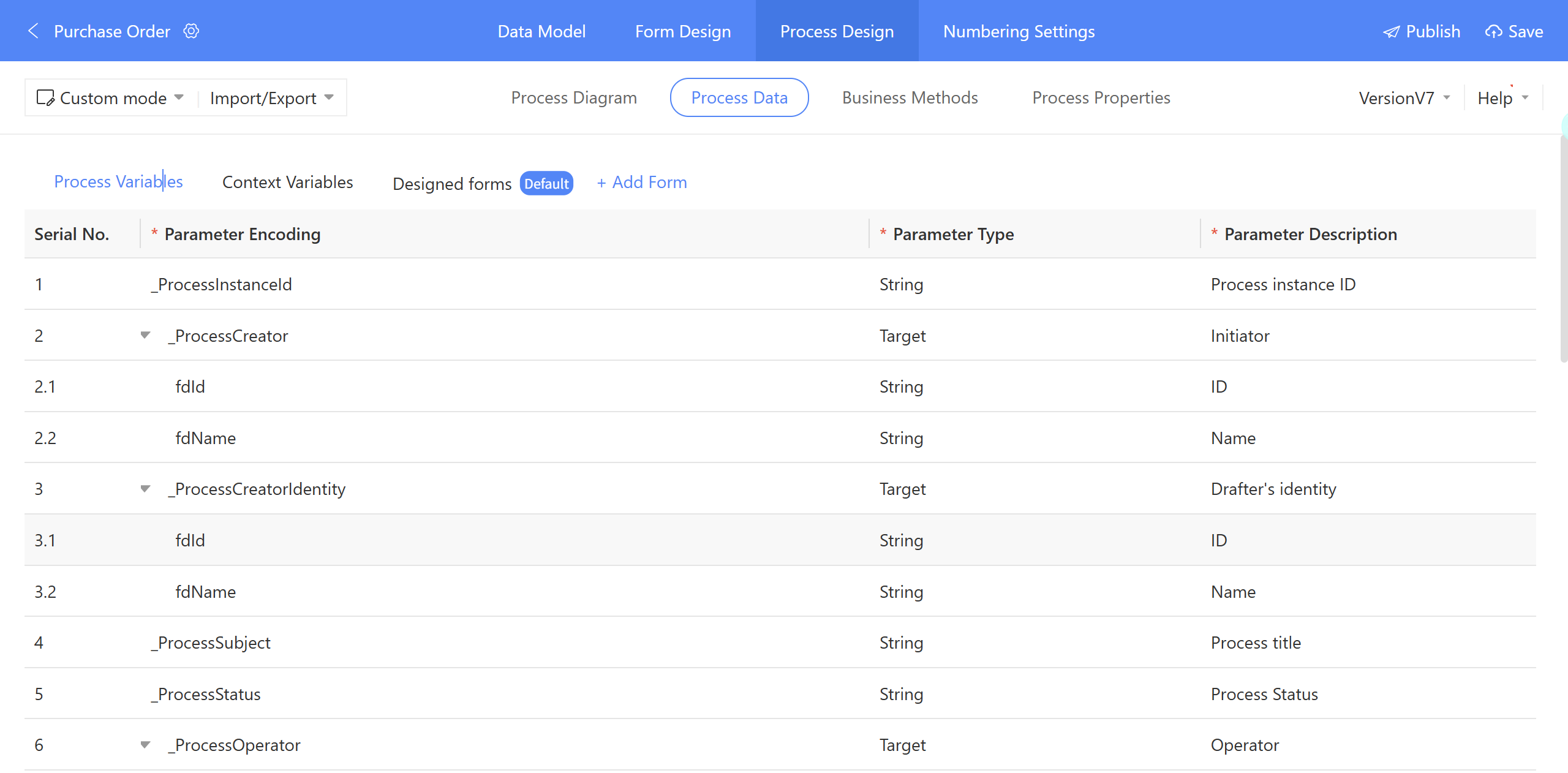Click the Custom mode edit icon
This screenshot has width=1568, height=773.
pos(45,98)
